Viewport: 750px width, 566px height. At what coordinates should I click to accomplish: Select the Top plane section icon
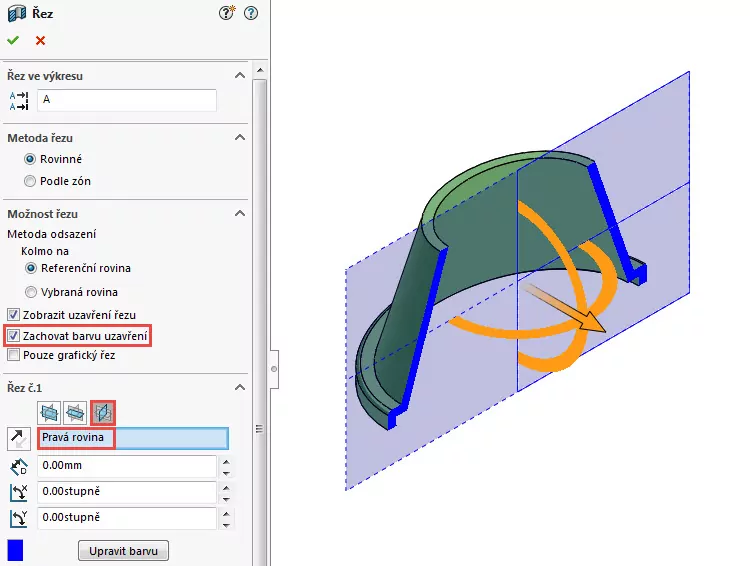(x=75, y=412)
